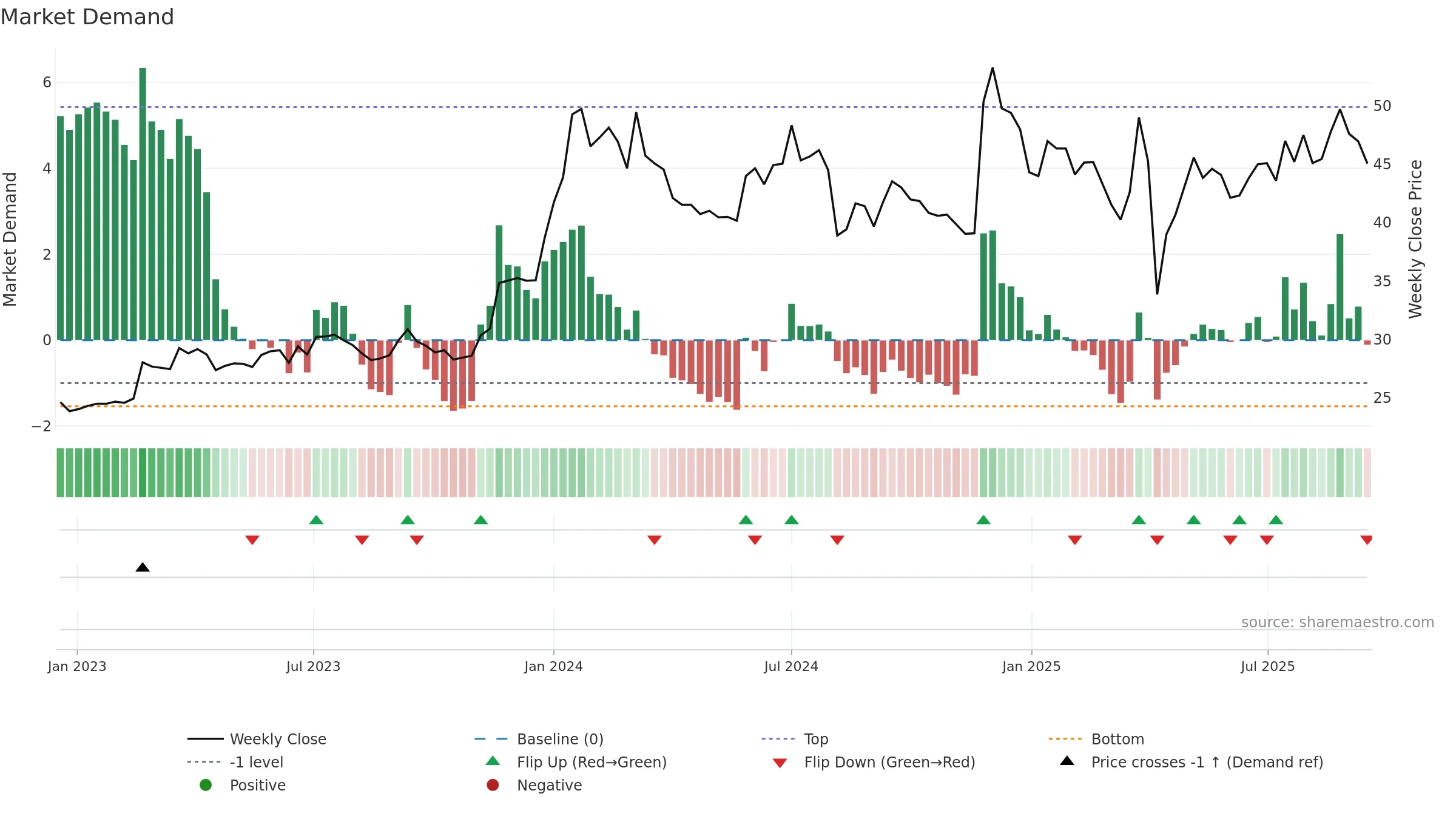Click the -1 level legend entry

(235, 762)
